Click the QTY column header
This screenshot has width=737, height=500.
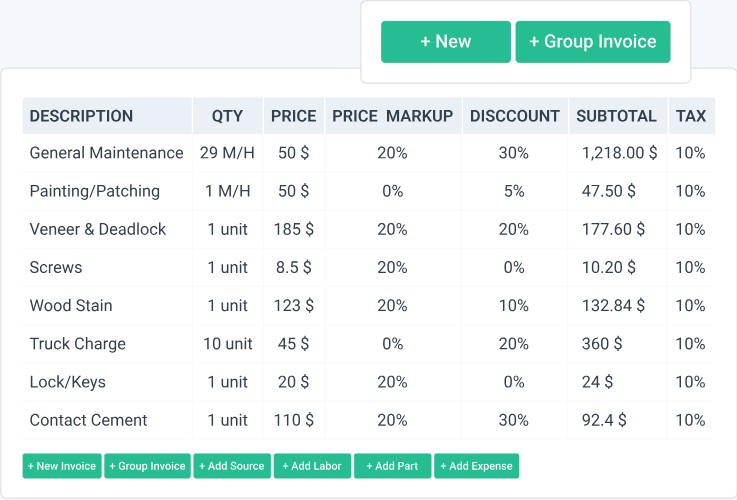(227, 116)
